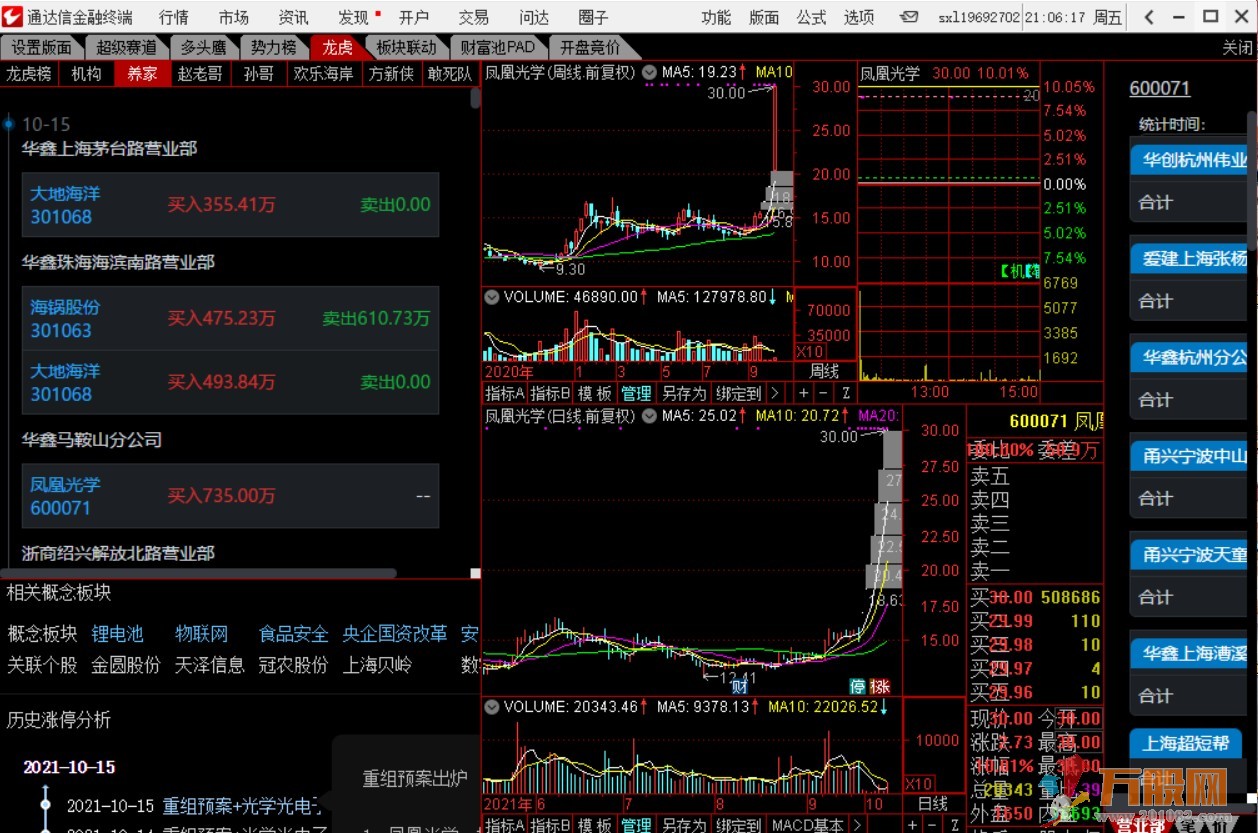Click X10 scale label on weekly volume
The image size is (1258, 833).
pos(809,352)
